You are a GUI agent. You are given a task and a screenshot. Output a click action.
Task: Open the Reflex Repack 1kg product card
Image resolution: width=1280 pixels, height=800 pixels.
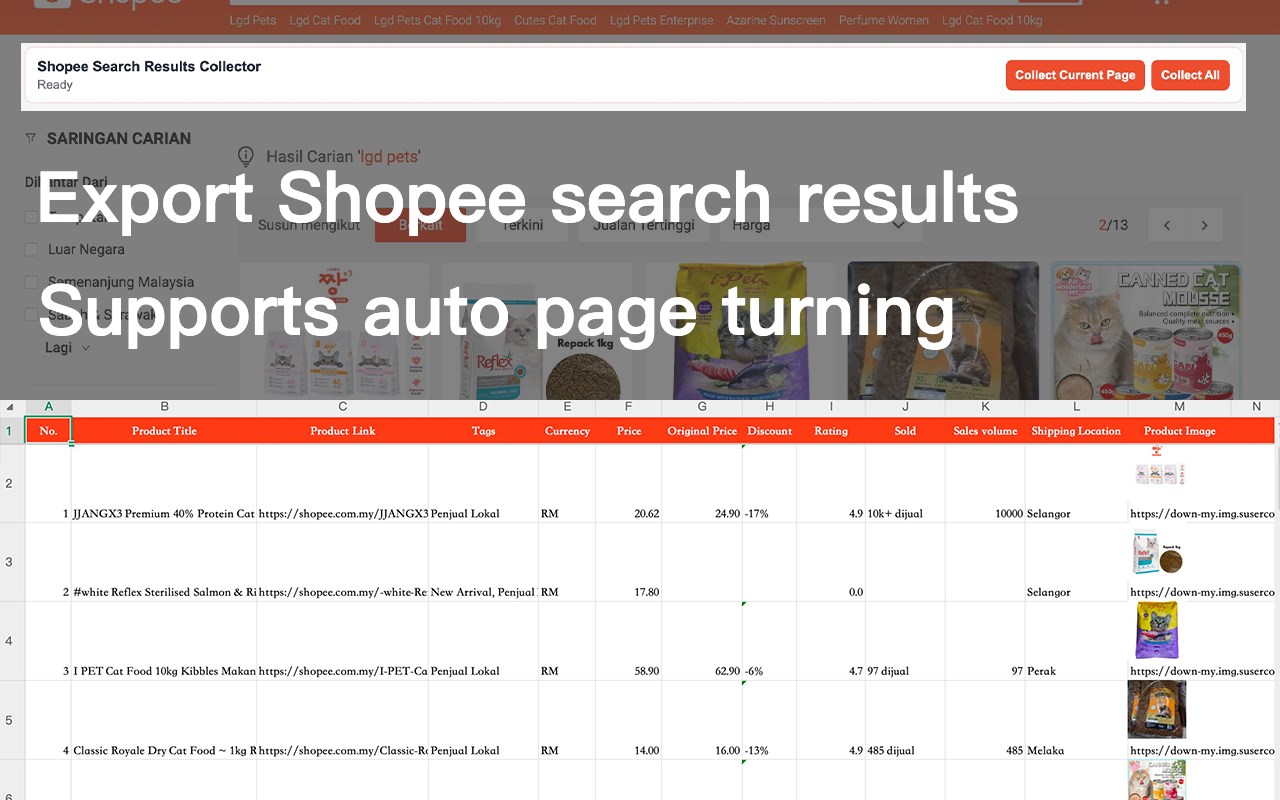click(538, 331)
